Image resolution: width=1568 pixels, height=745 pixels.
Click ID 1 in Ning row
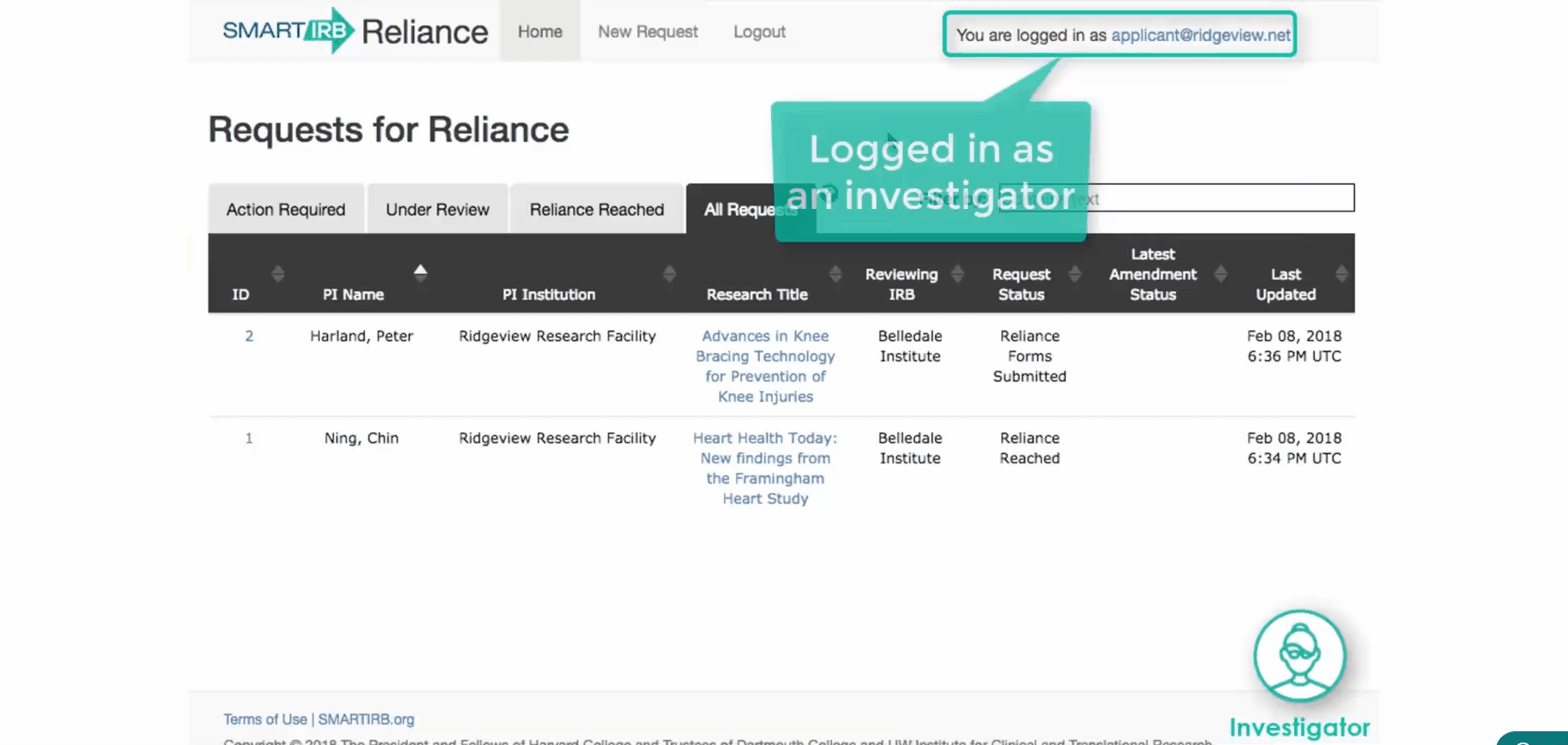coord(249,438)
